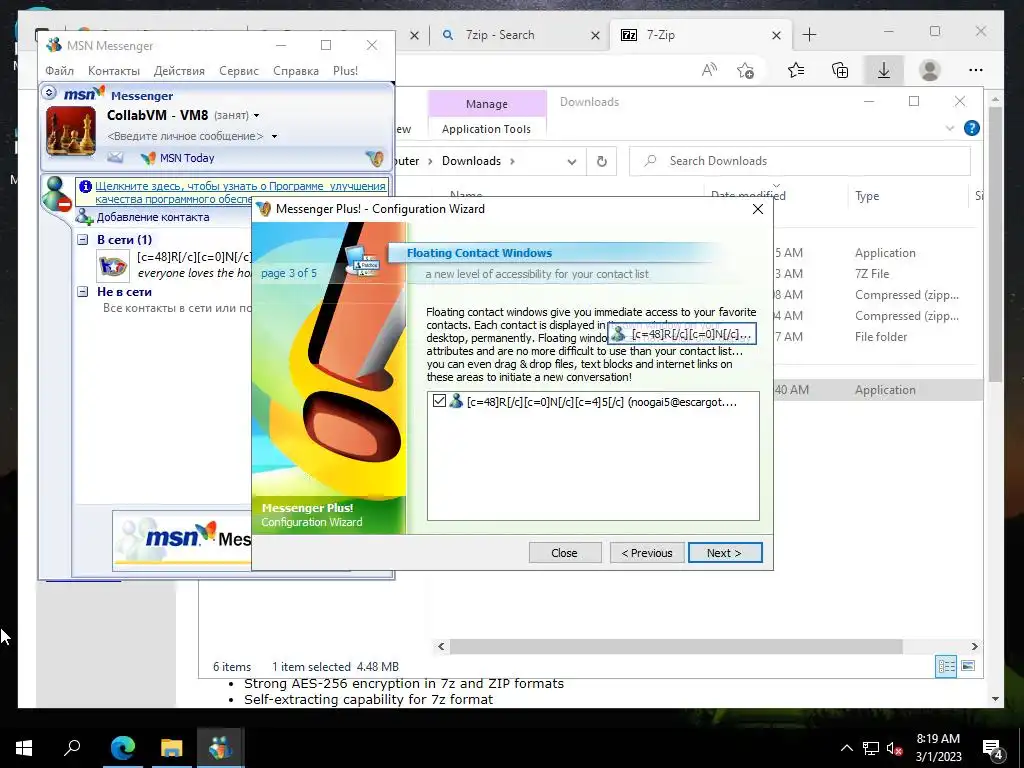Screen dimensions: 1024x768
Task: Open Edge Collections icon
Action: point(840,70)
